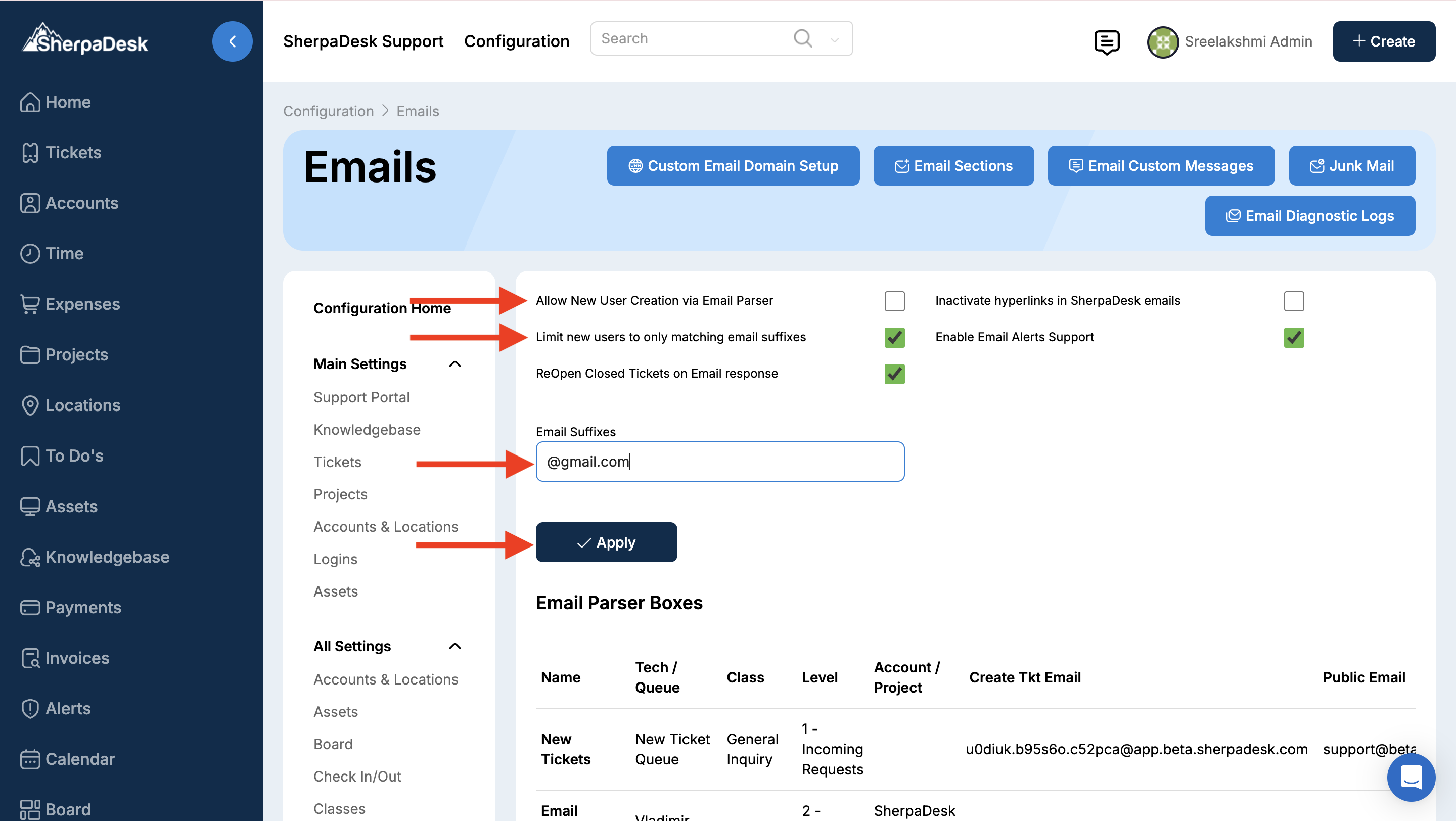Click the Emails breadcrumb item
Image resolution: width=1456 pixels, height=821 pixels.
click(x=418, y=111)
